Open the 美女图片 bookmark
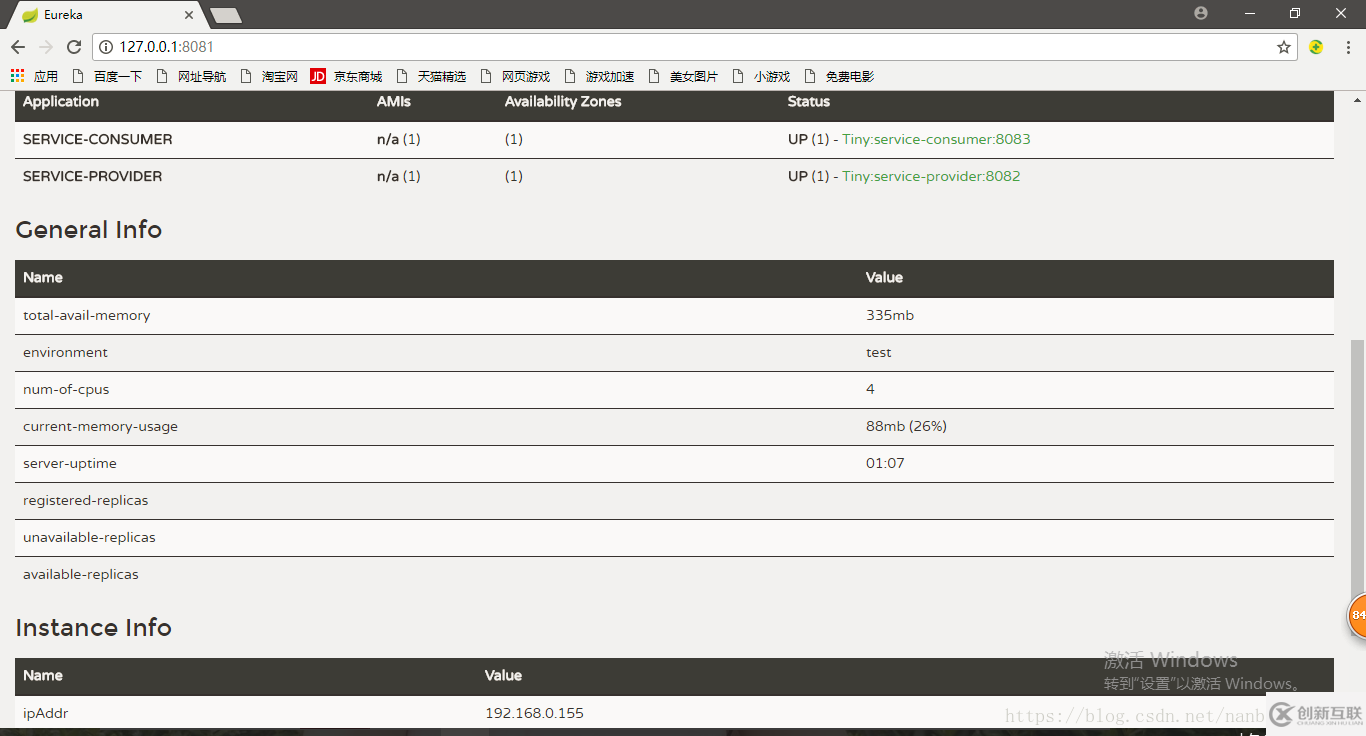Viewport: 1366px width, 736px height. (683, 76)
